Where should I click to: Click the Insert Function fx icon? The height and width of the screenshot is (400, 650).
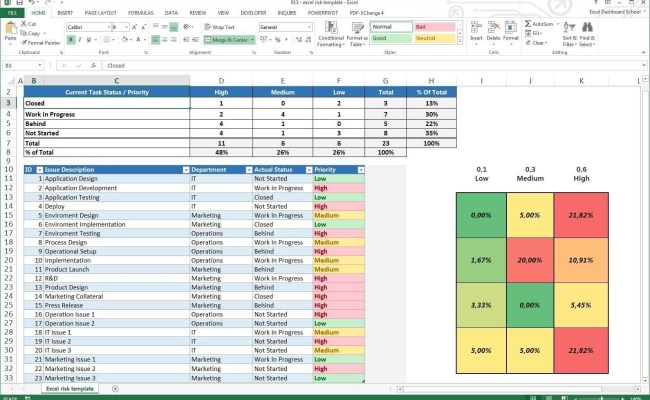click(x=94, y=65)
